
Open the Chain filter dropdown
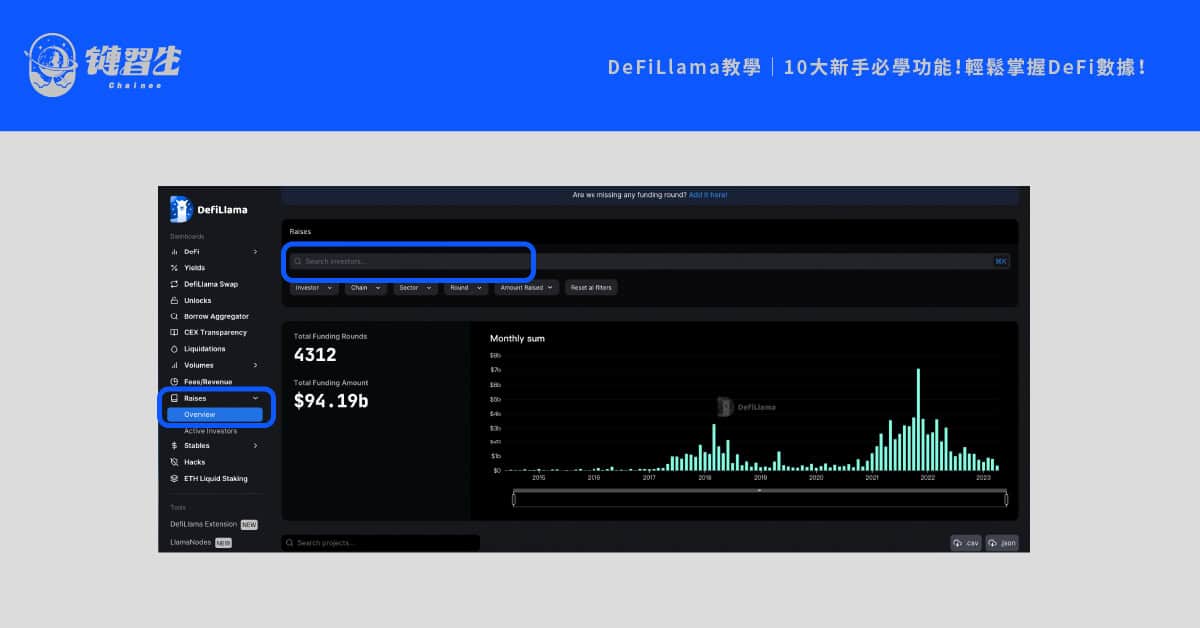[366, 287]
